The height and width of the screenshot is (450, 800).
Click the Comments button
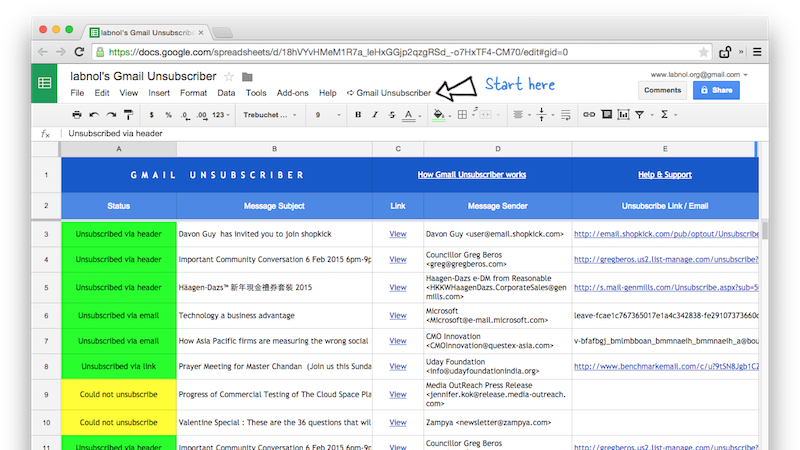[662, 90]
